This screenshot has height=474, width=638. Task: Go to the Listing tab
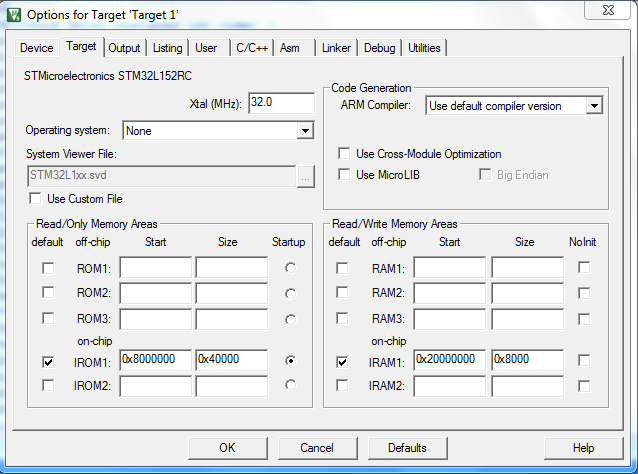pos(168,48)
